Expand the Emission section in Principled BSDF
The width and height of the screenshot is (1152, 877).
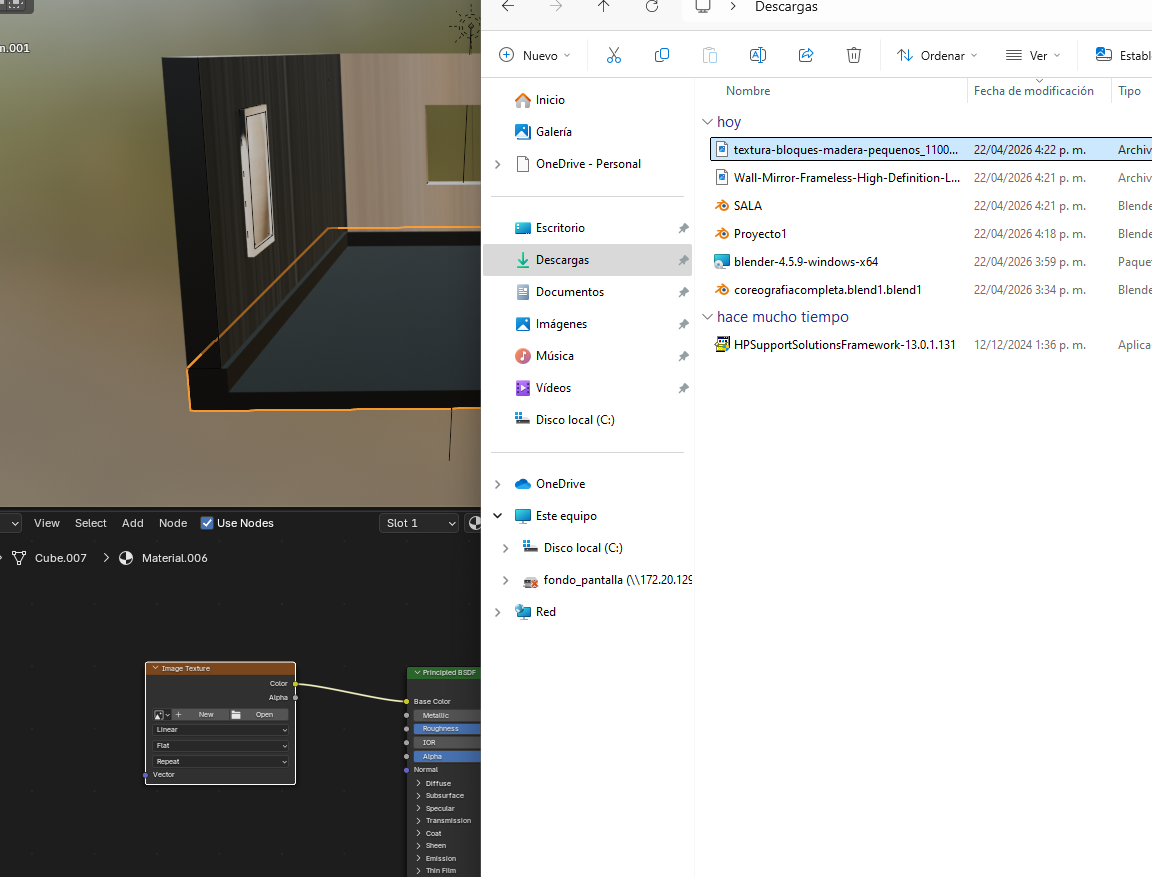click(x=418, y=858)
